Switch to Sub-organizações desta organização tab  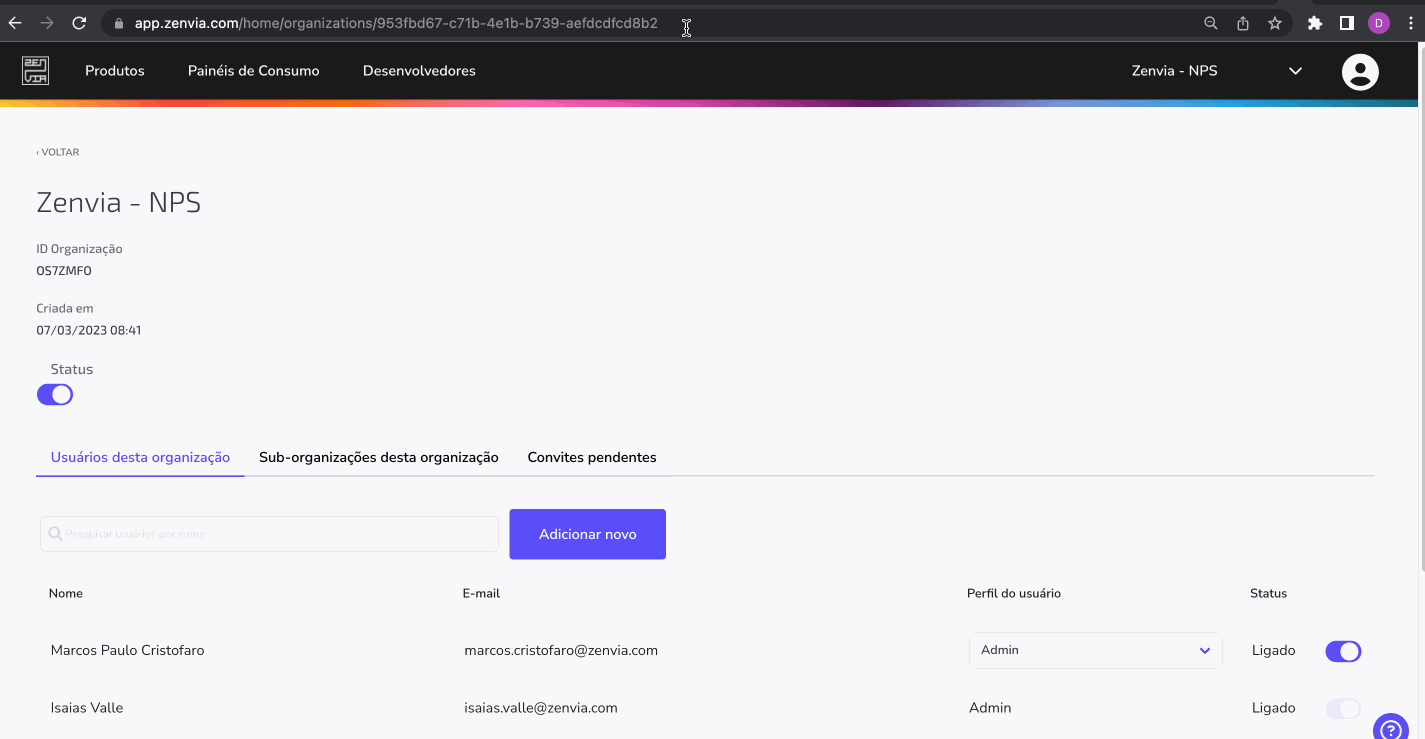click(x=378, y=457)
